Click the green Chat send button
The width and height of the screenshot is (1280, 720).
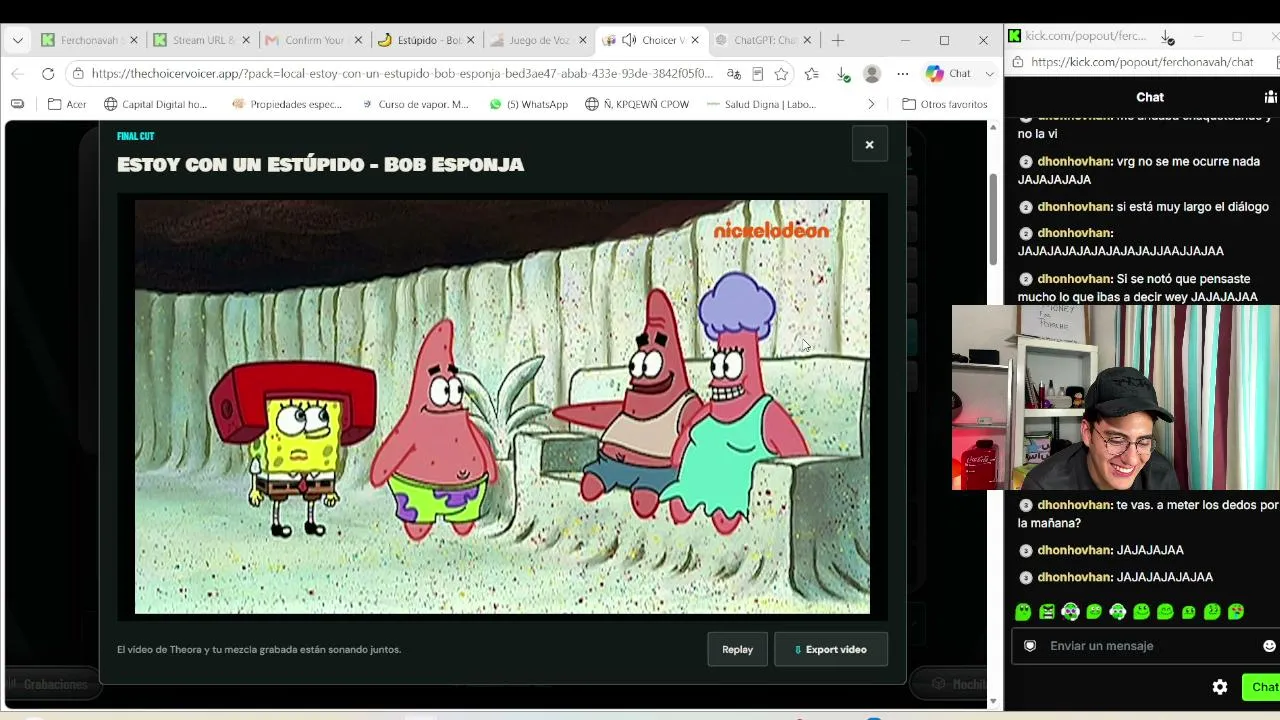point(1262,687)
